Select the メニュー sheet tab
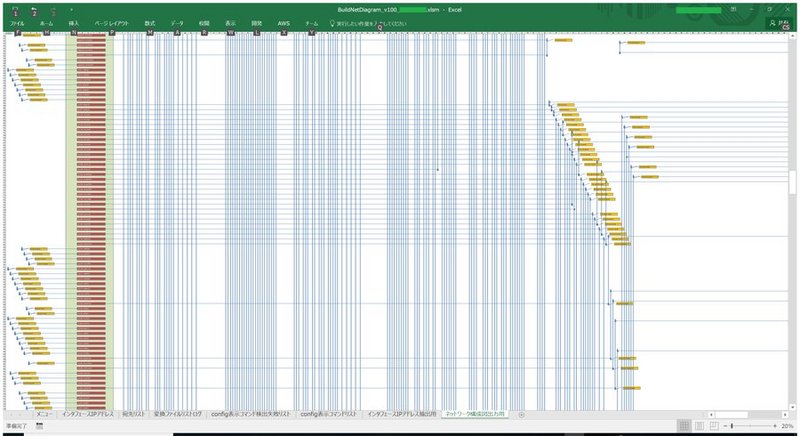Screen dimensions: 800x436 pos(44,415)
